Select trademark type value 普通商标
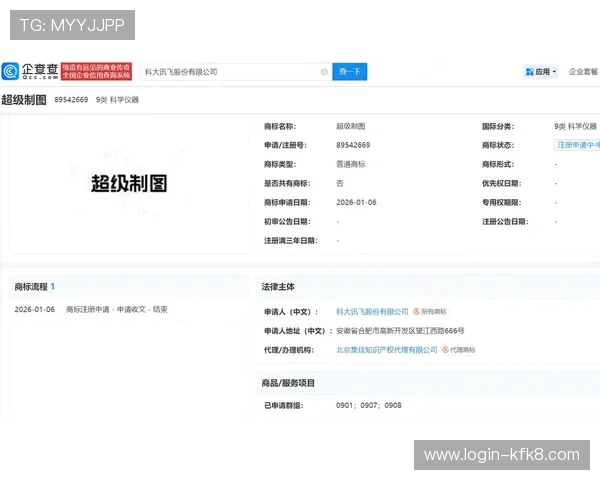The height and width of the screenshot is (480, 600). click(351, 164)
